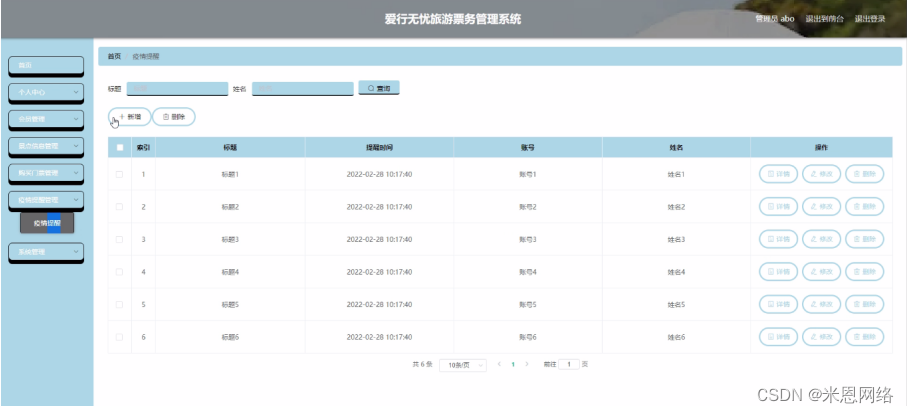Click 修改 for row 标题1

tap(821, 174)
